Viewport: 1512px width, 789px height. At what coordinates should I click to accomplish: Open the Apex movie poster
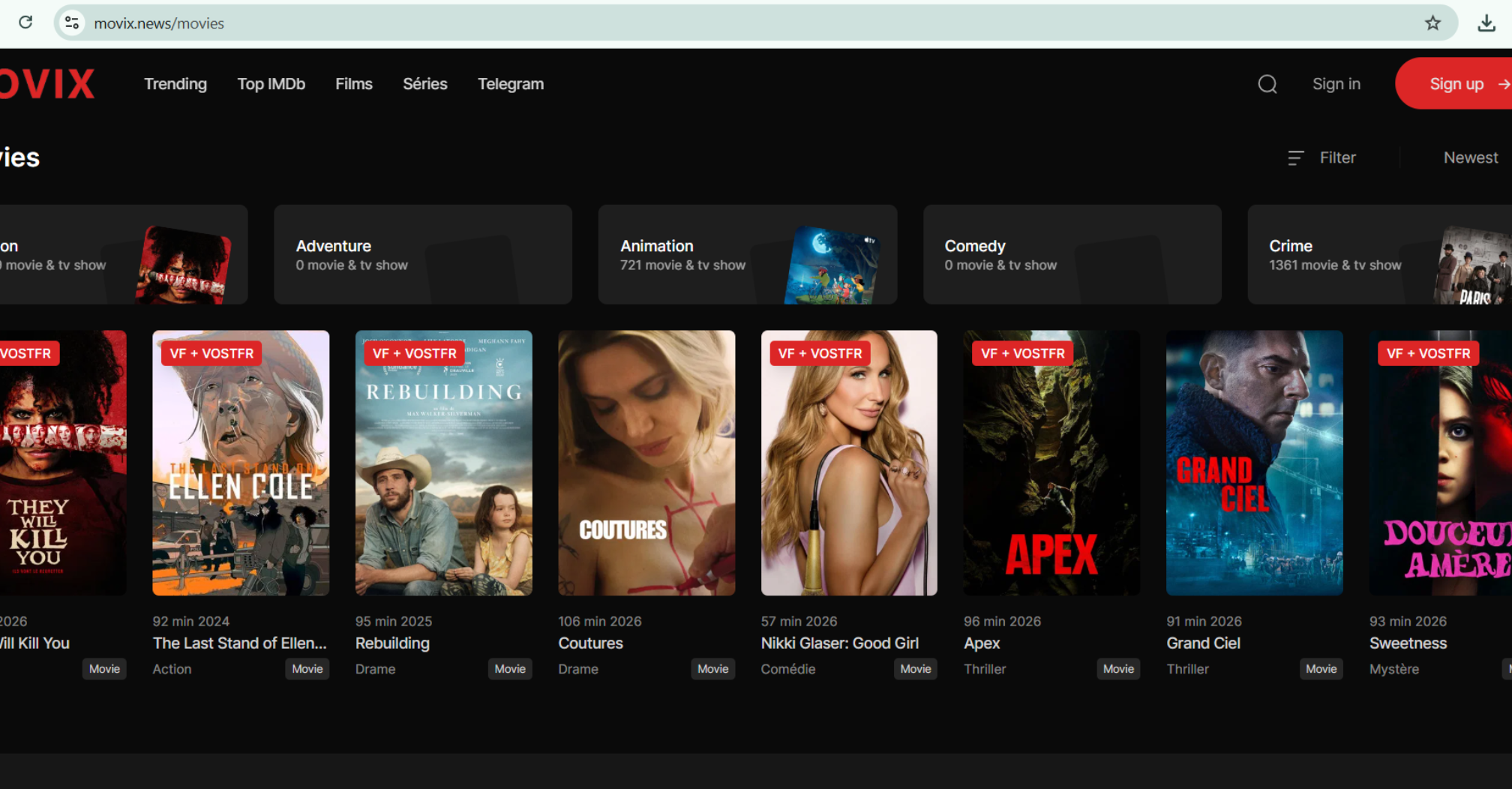(x=1051, y=463)
